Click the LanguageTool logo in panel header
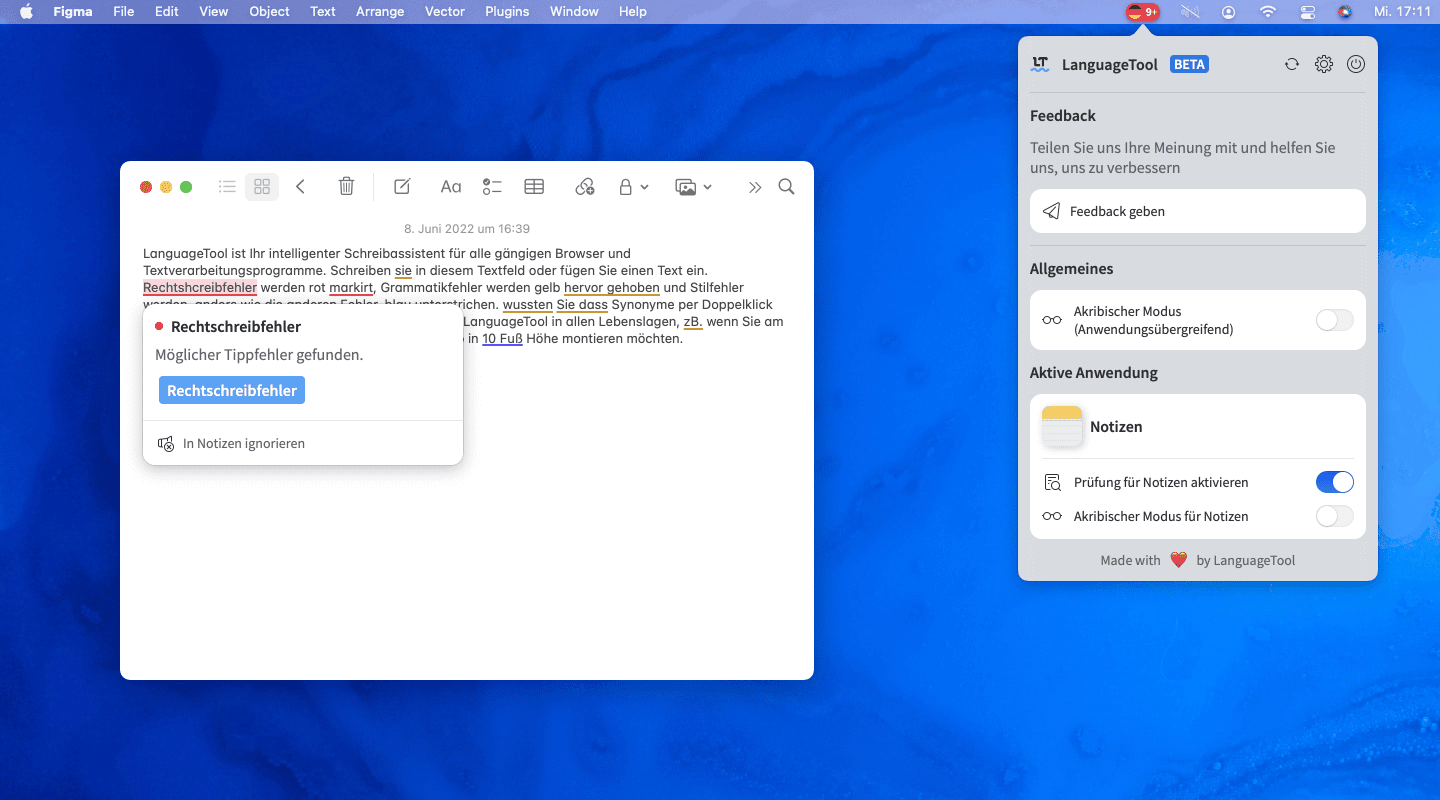The image size is (1440, 800). coord(1041,64)
